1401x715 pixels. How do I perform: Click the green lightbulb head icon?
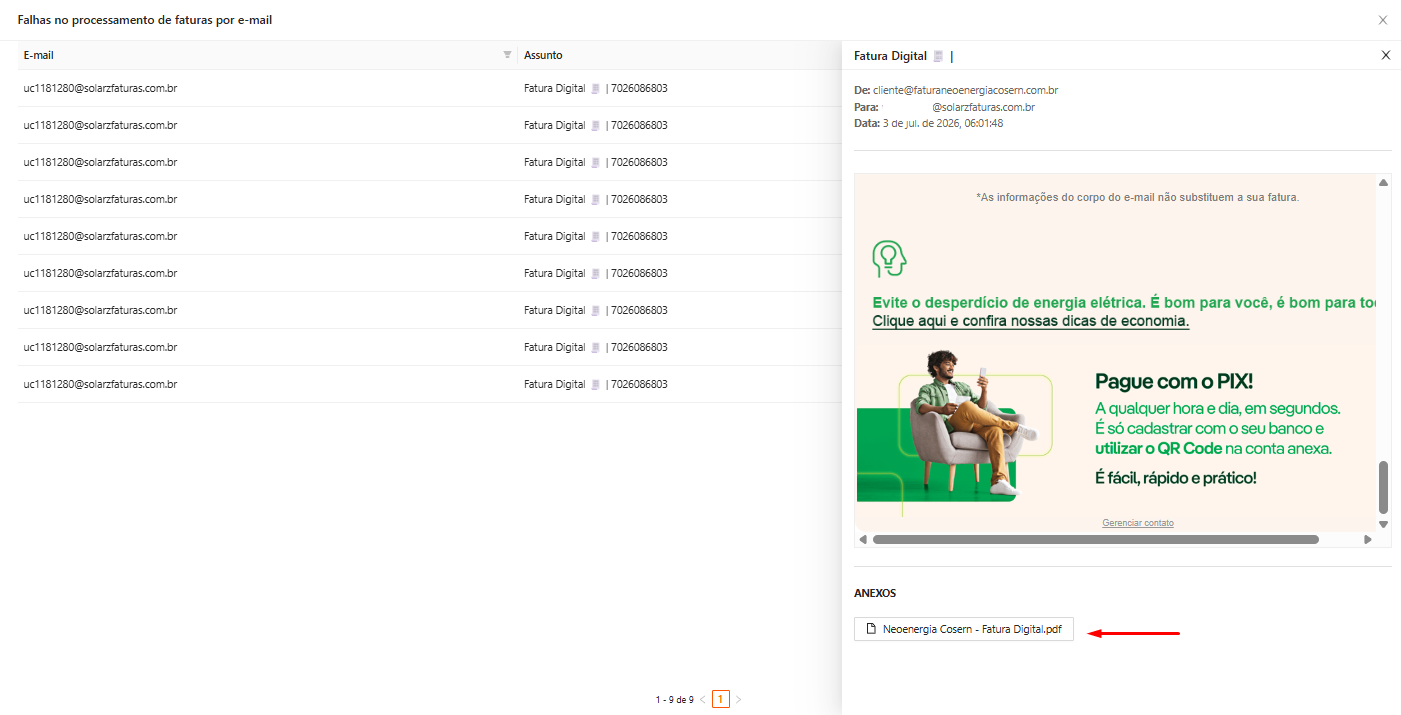[889, 259]
